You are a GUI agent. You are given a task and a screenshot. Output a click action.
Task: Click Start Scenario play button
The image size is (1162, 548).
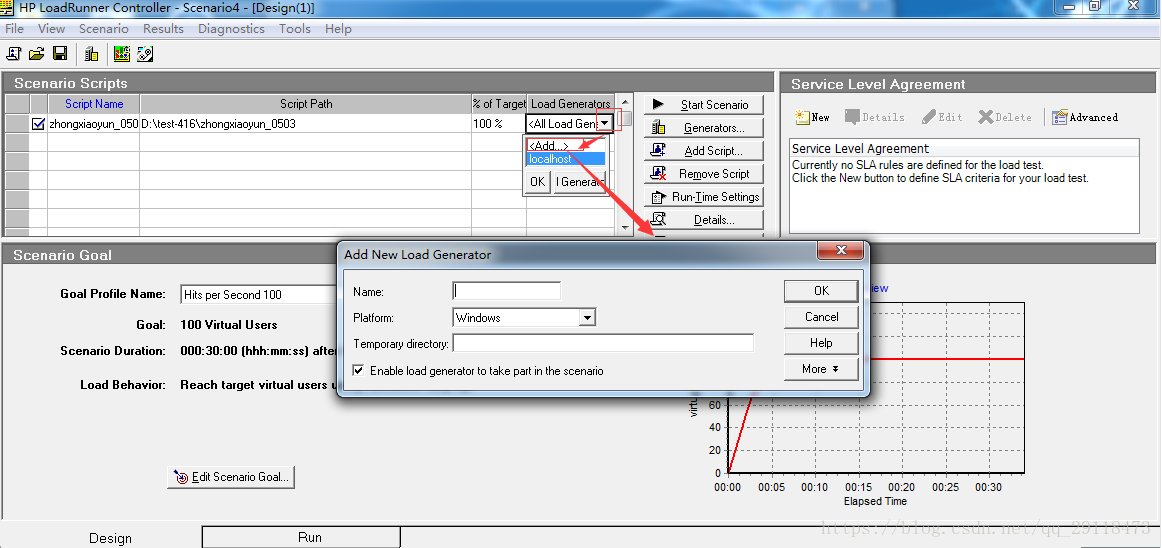[703, 105]
